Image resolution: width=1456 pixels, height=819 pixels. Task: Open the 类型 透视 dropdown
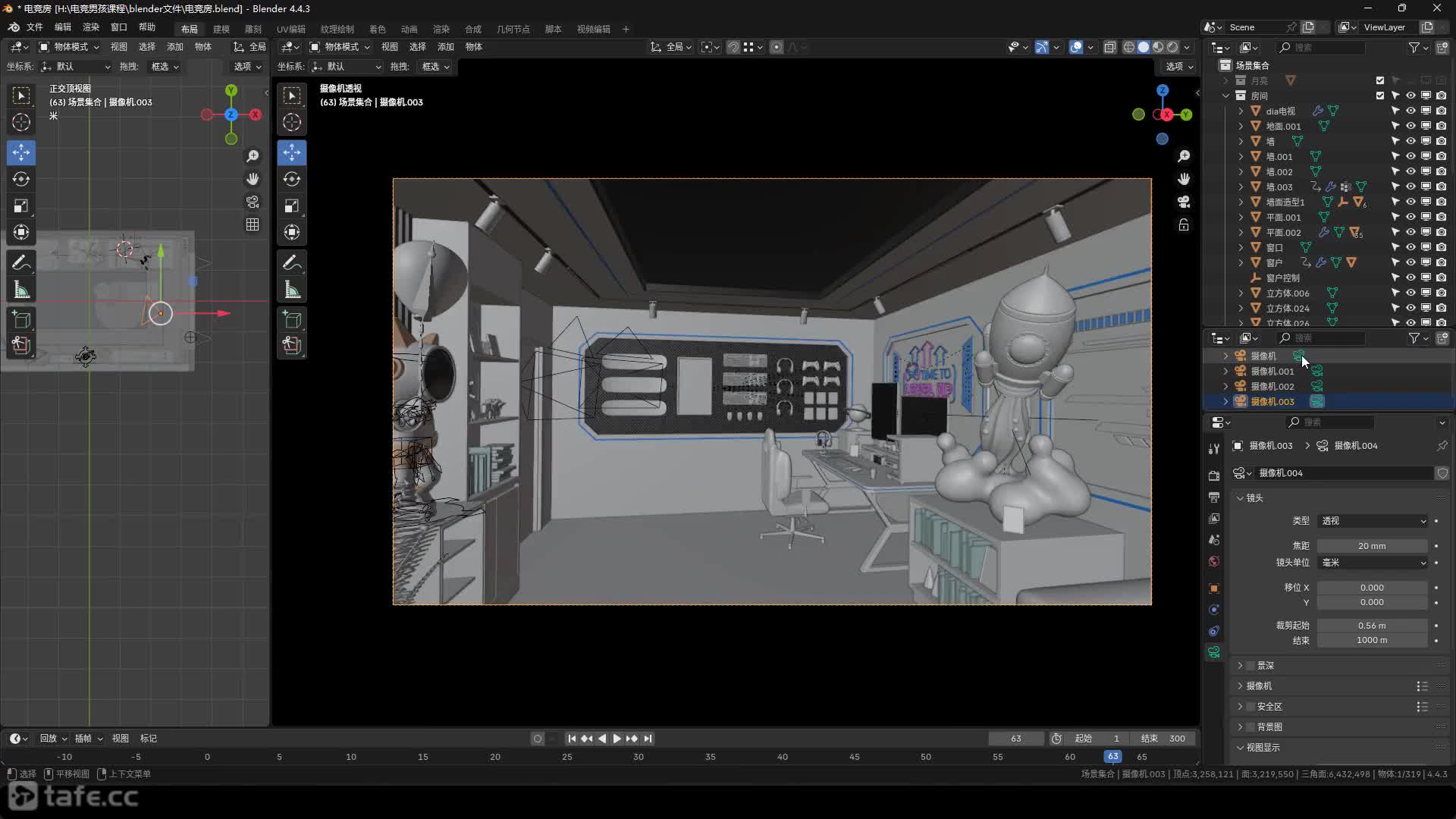pos(1373,521)
